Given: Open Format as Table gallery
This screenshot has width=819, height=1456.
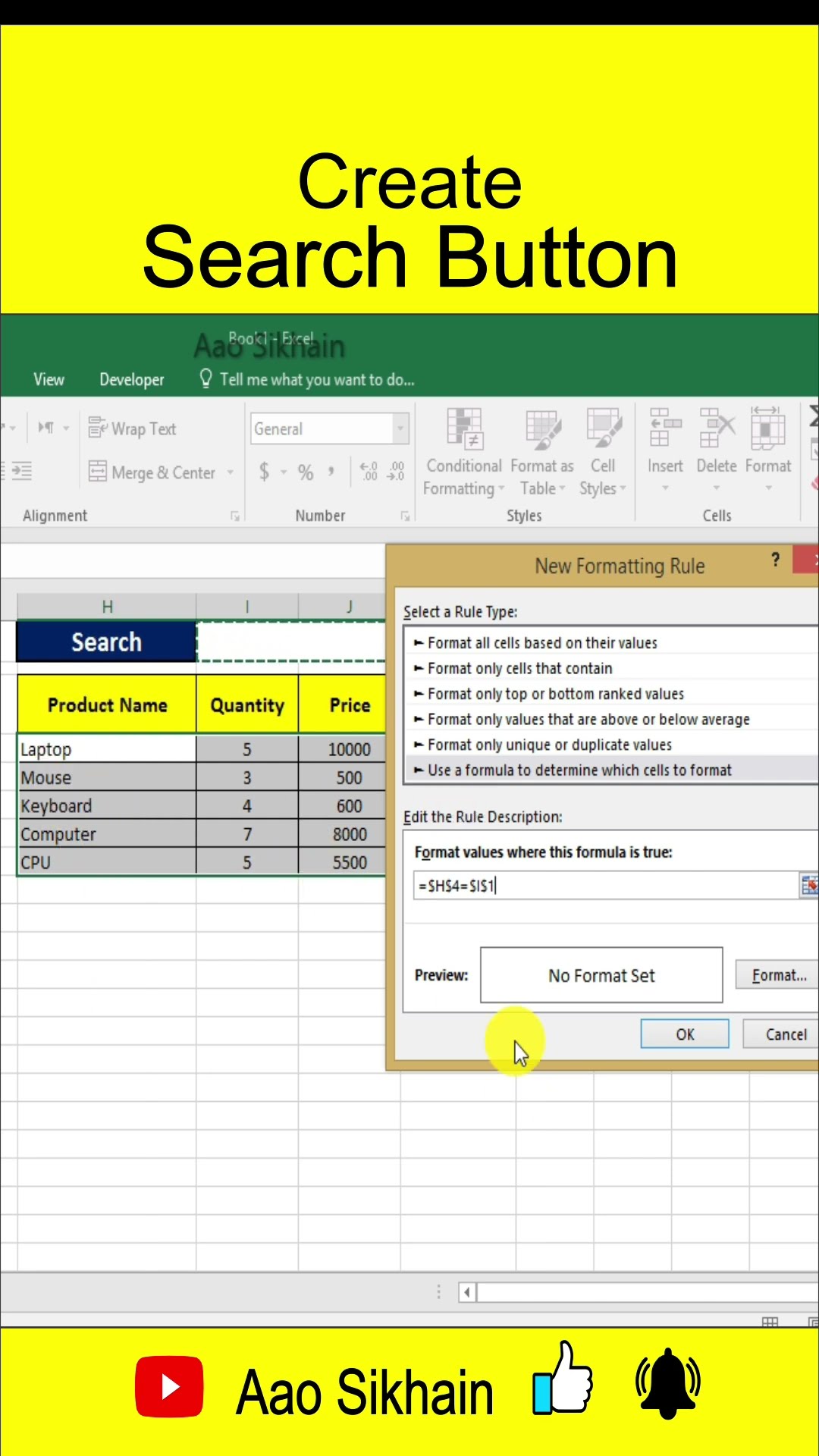Looking at the screenshot, I should (x=542, y=452).
